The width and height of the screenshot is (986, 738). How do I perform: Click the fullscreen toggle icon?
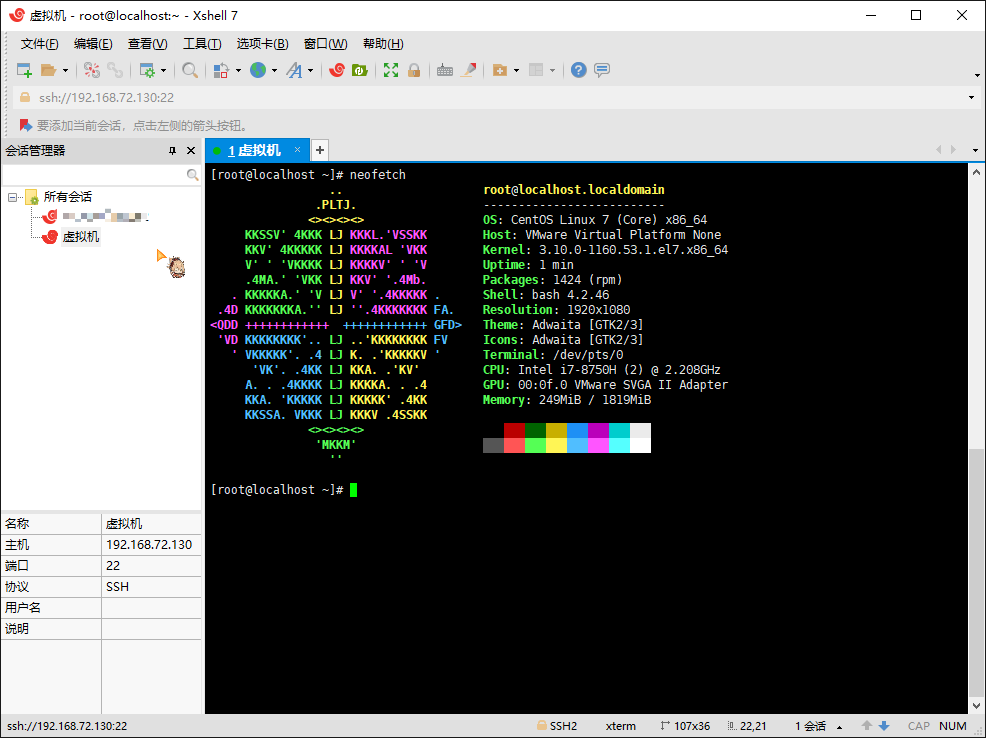391,70
